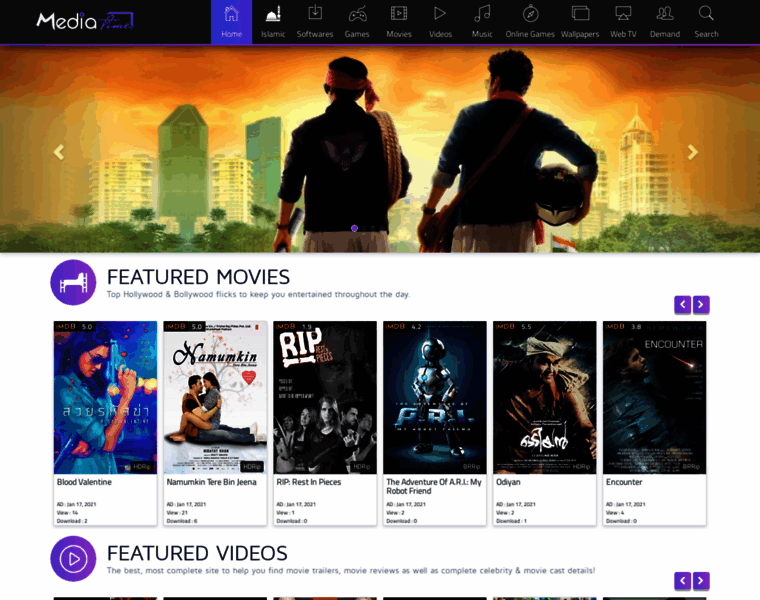This screenshot has width=760, height=600.
Task: Open Encounter movie poster
Action: (x=654, y=397)
